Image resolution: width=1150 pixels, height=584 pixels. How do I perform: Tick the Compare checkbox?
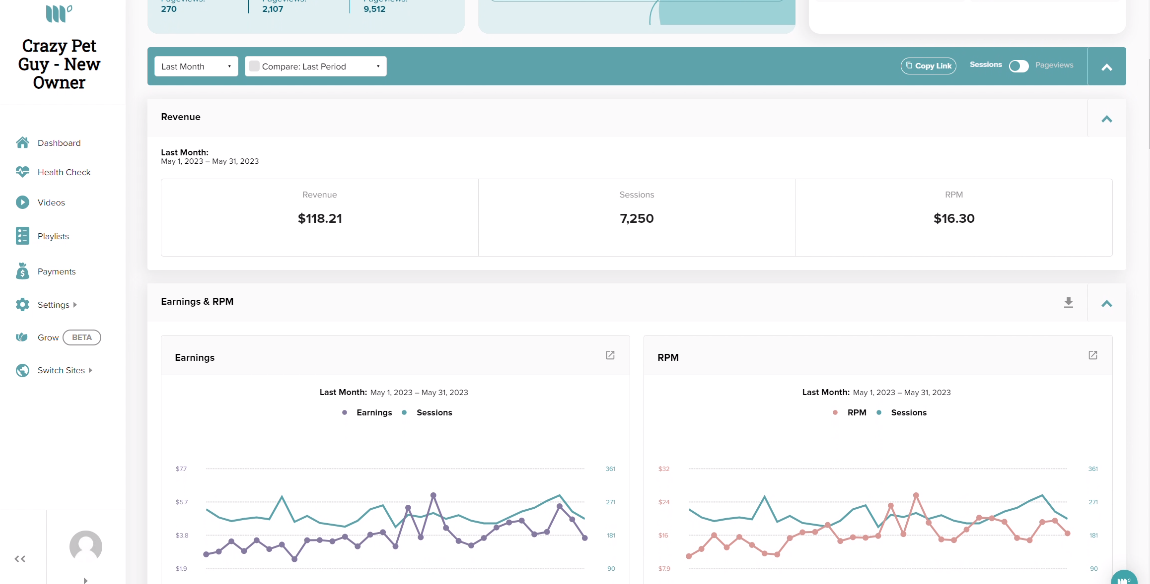tap(254, 66)
